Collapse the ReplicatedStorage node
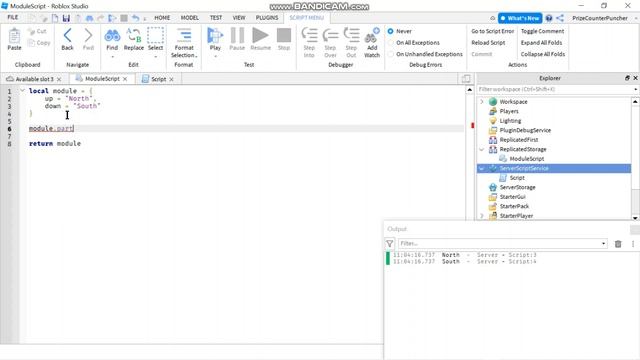Screen dimensions: 640x360 482,149
